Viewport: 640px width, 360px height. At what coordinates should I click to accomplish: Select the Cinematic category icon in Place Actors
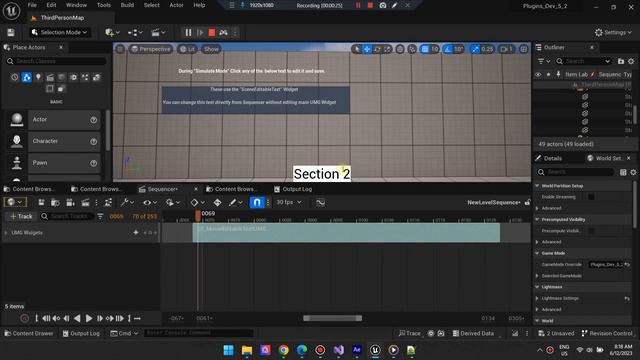click(50, 77)
